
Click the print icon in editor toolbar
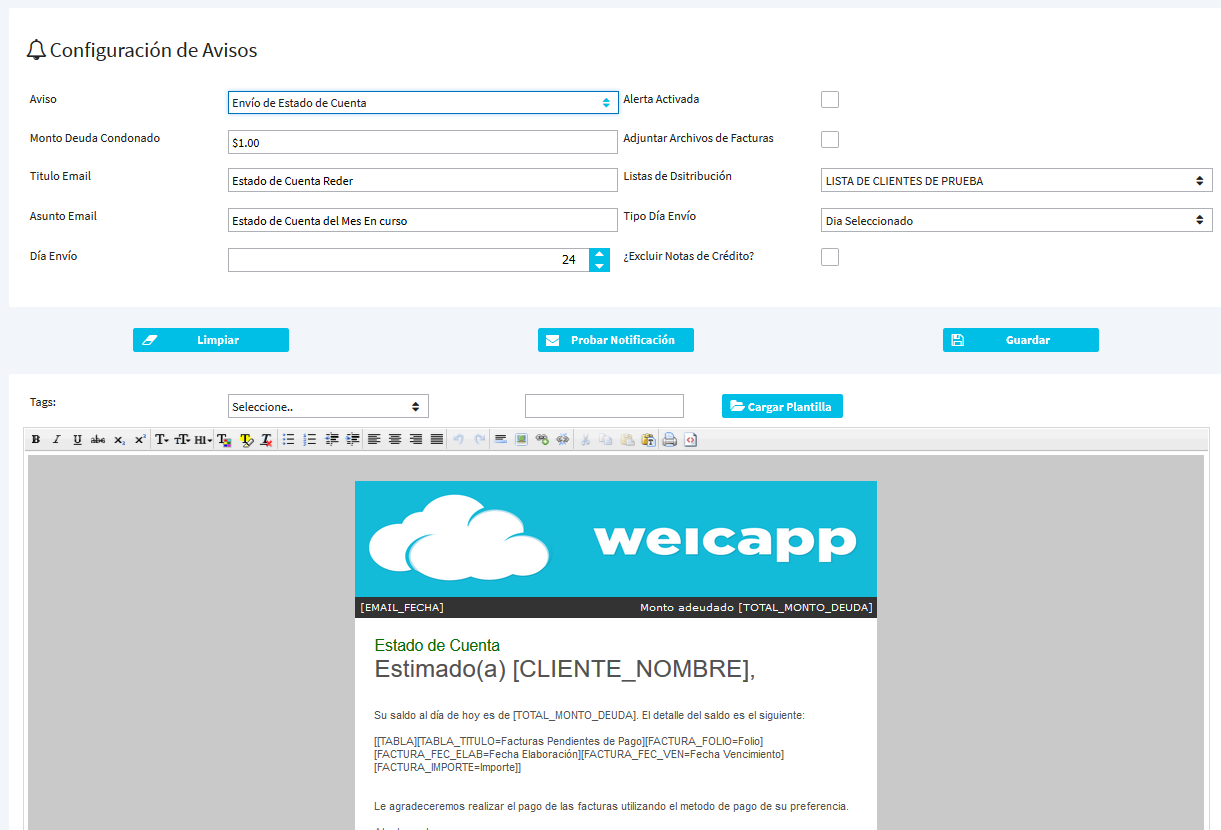(669, 439)
